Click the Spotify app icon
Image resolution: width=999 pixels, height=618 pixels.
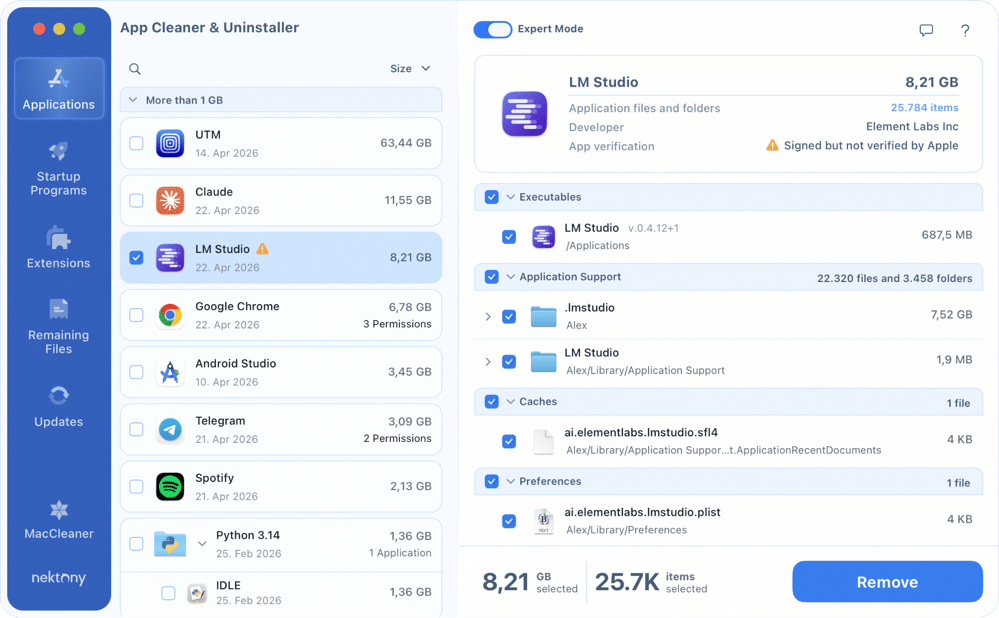[170, 487]
